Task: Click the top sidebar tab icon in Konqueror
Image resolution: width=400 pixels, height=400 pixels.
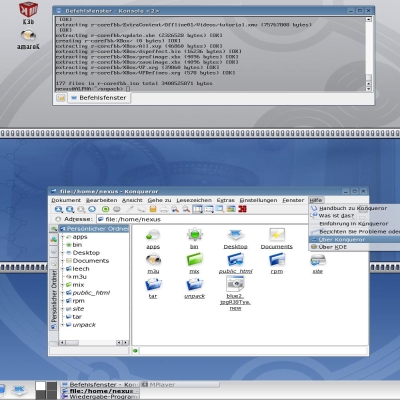Action: [x=54, y=229]
